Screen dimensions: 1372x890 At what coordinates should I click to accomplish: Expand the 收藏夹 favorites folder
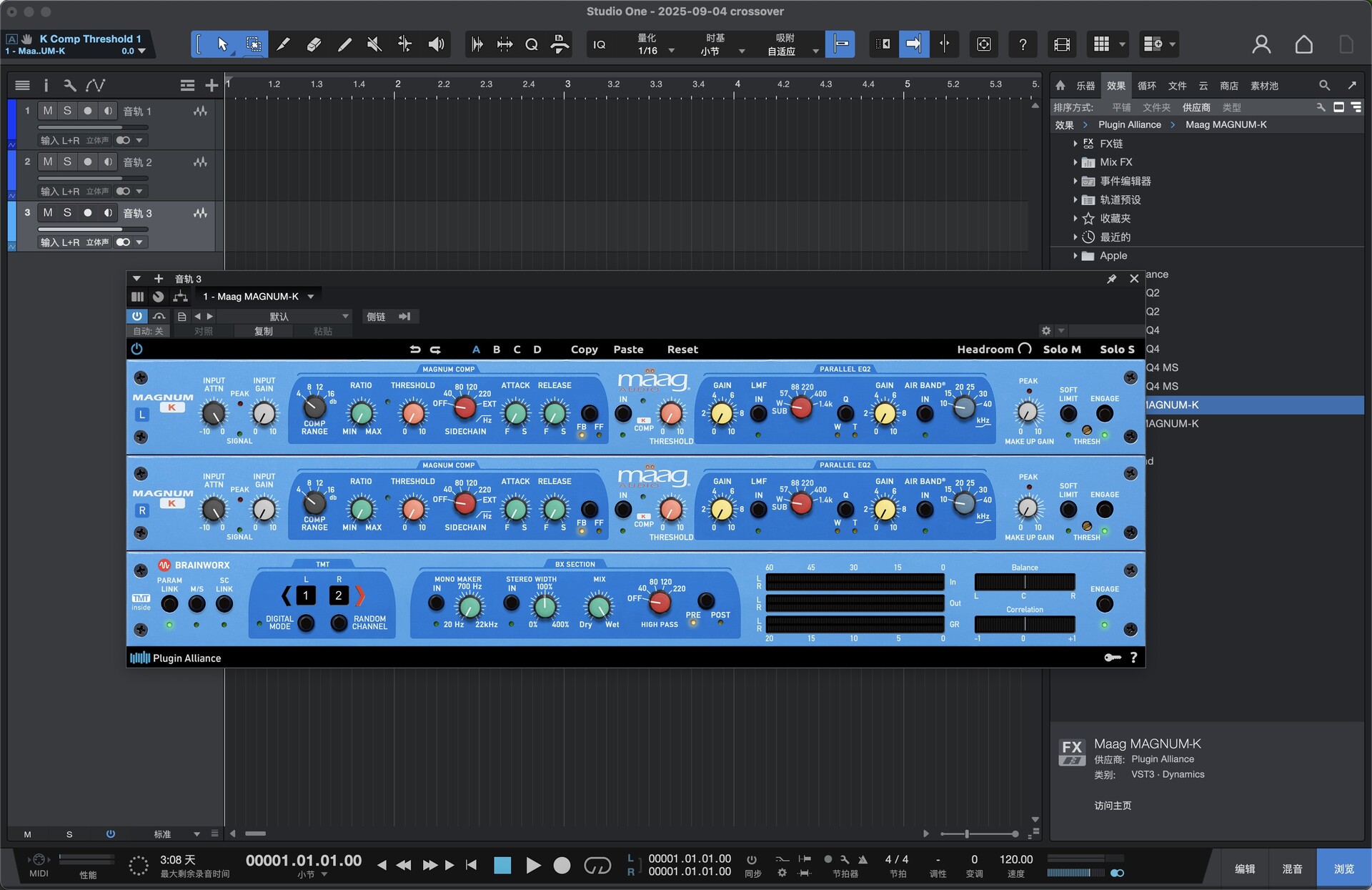coord(1075,218)
